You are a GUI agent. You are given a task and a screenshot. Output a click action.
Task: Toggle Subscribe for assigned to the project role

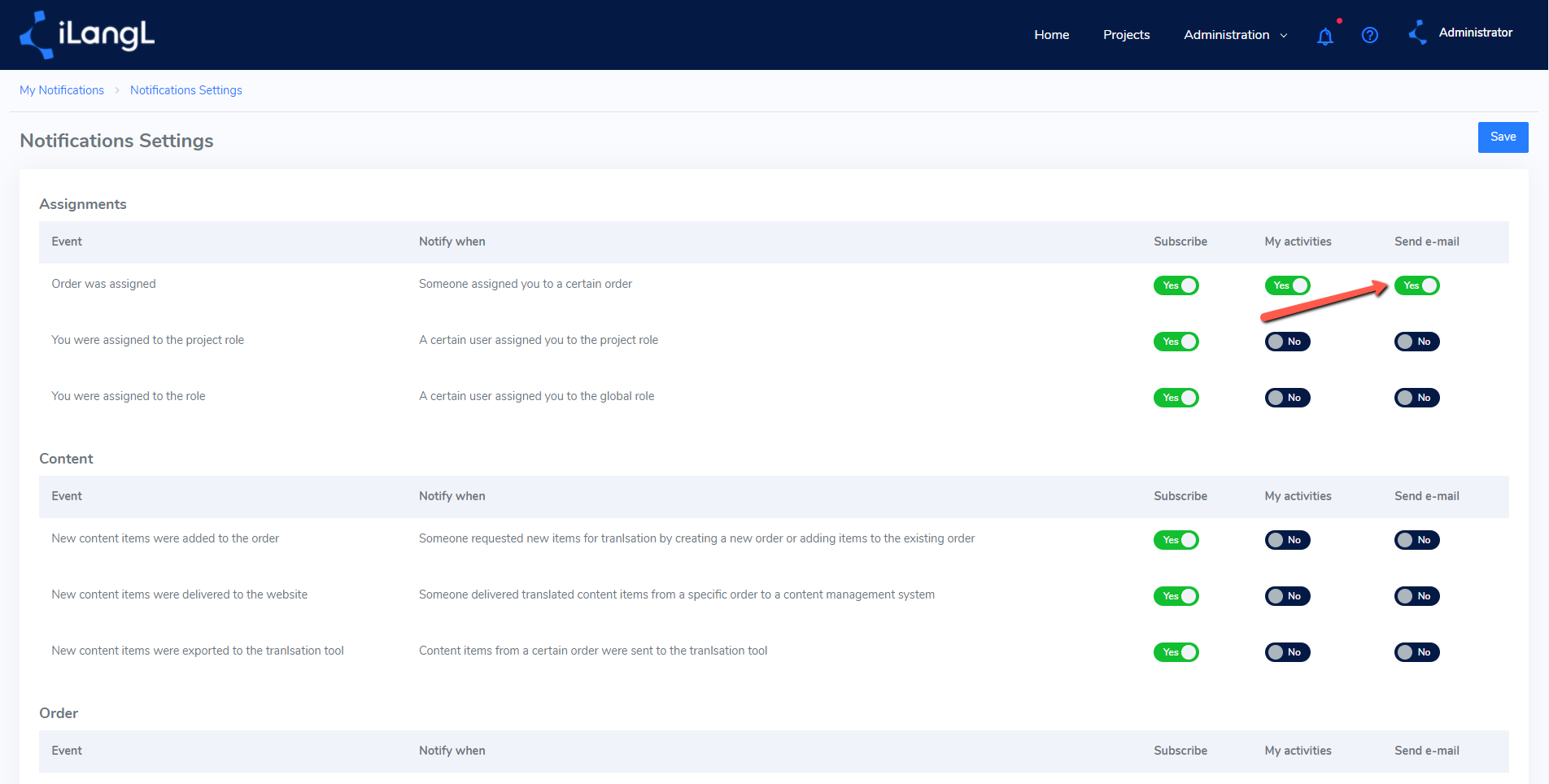point(1176,342)
